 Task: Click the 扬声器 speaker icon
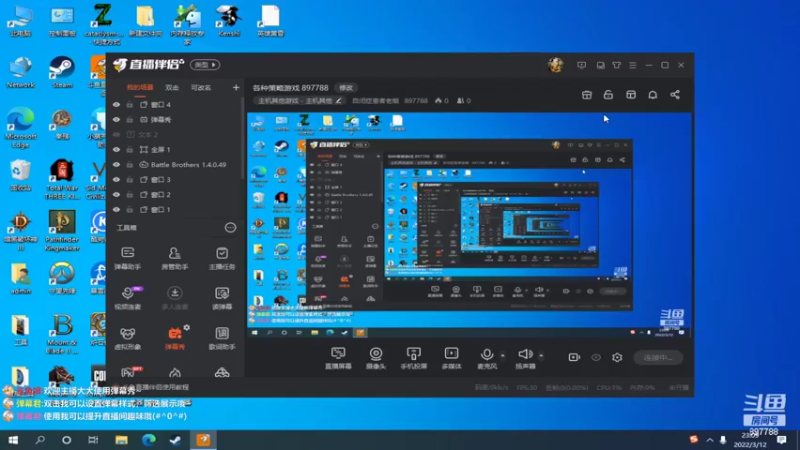click(x=525, y=354)
